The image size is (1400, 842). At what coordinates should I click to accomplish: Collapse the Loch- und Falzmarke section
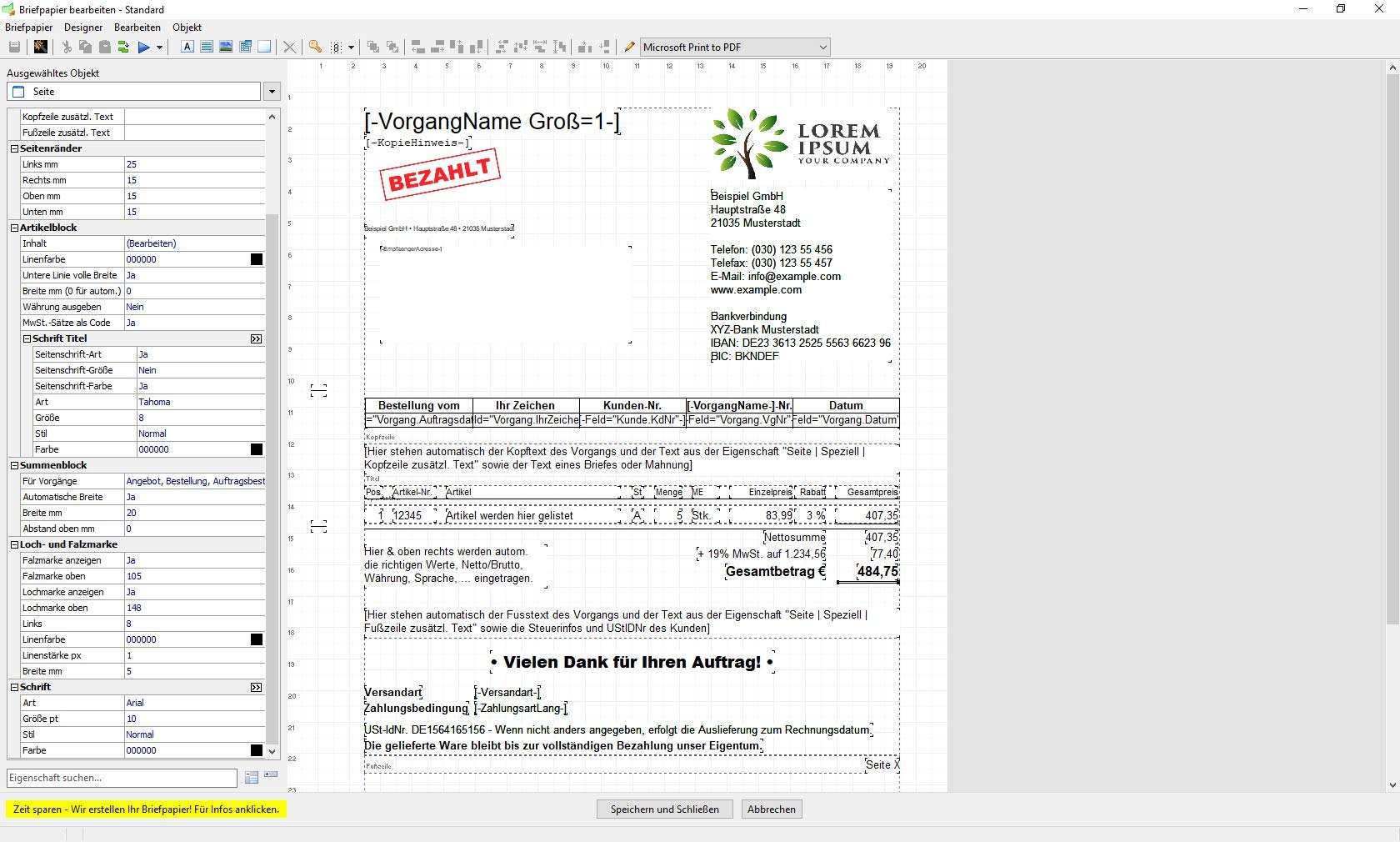click(14, 544)
